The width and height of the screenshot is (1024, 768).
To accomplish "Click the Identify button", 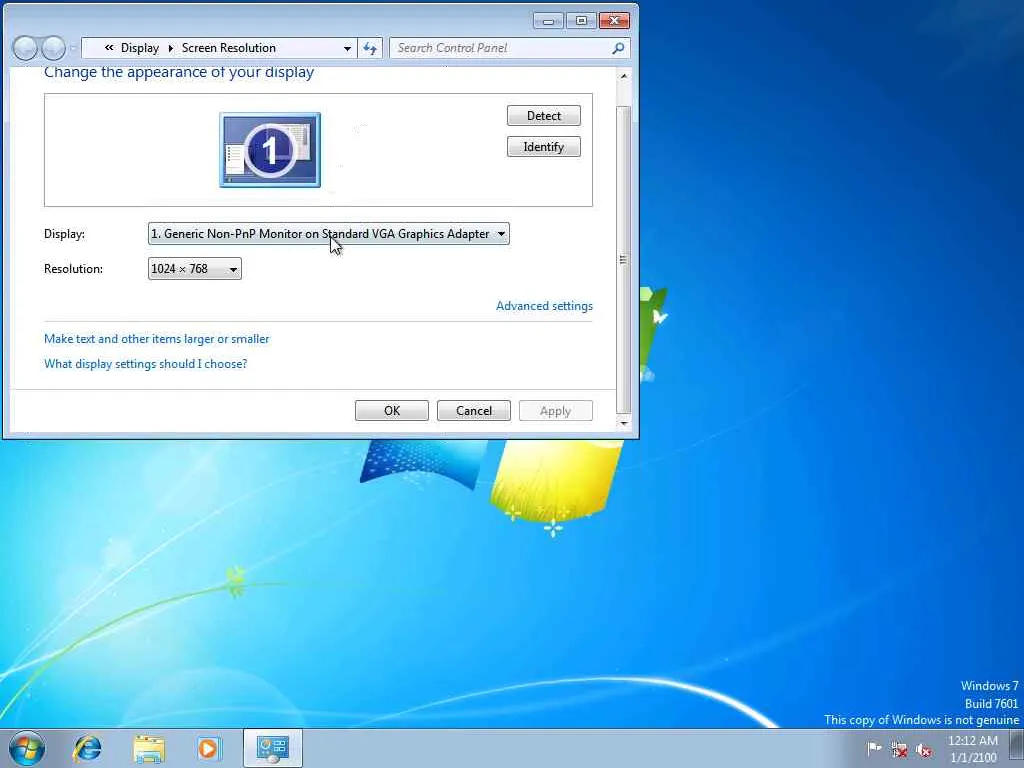I will 543,147.
